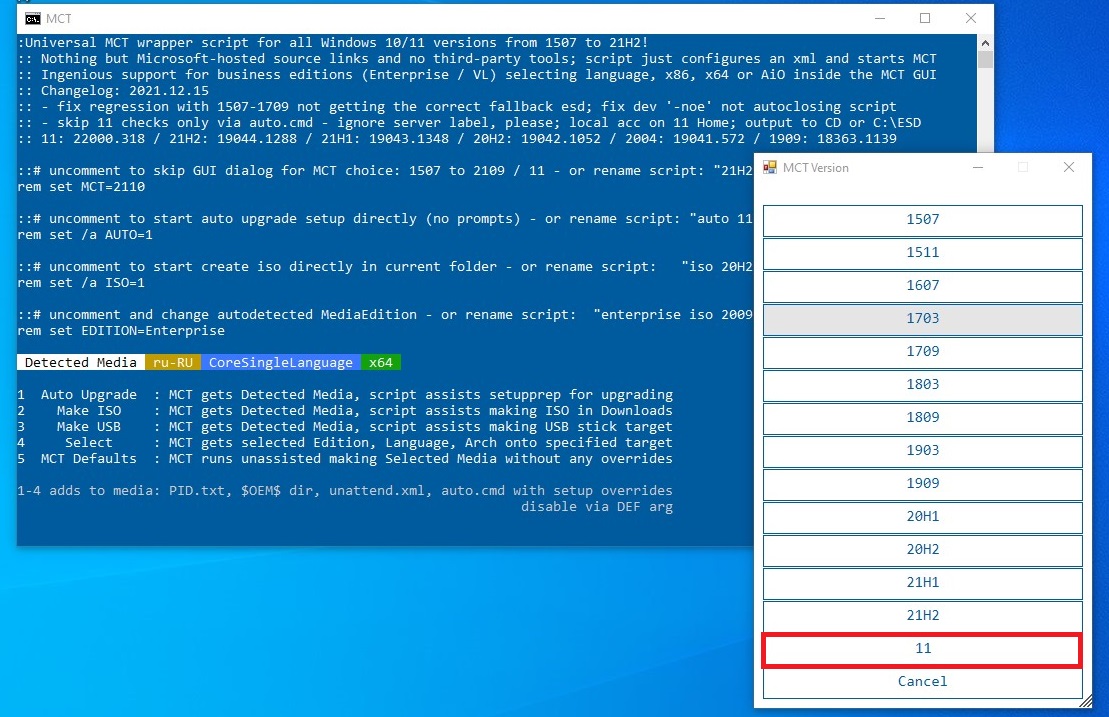Select version 1507 in MCT Version list
This screenshot has width=1109, height=717.
922,220
